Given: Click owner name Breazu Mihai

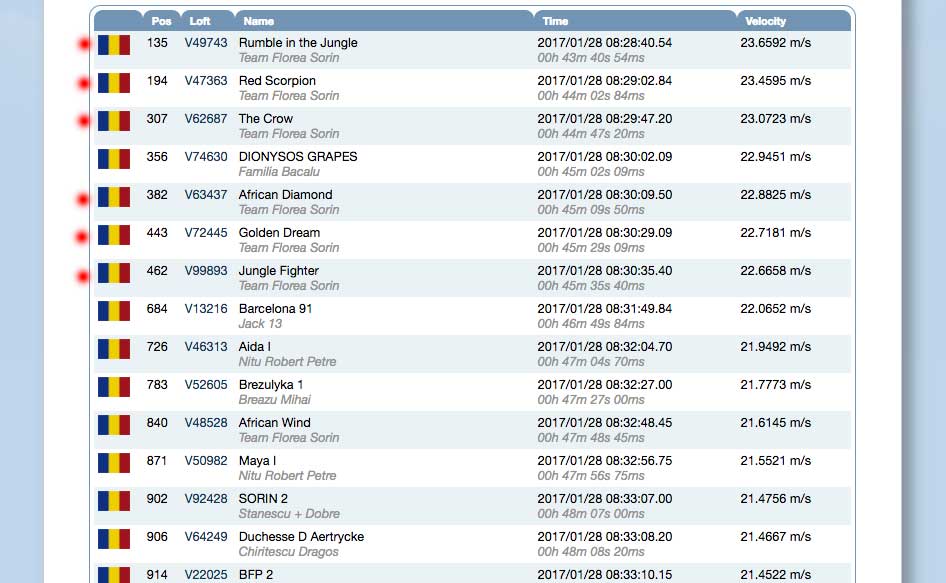Looking at the screenshot, I should [275, 400].
